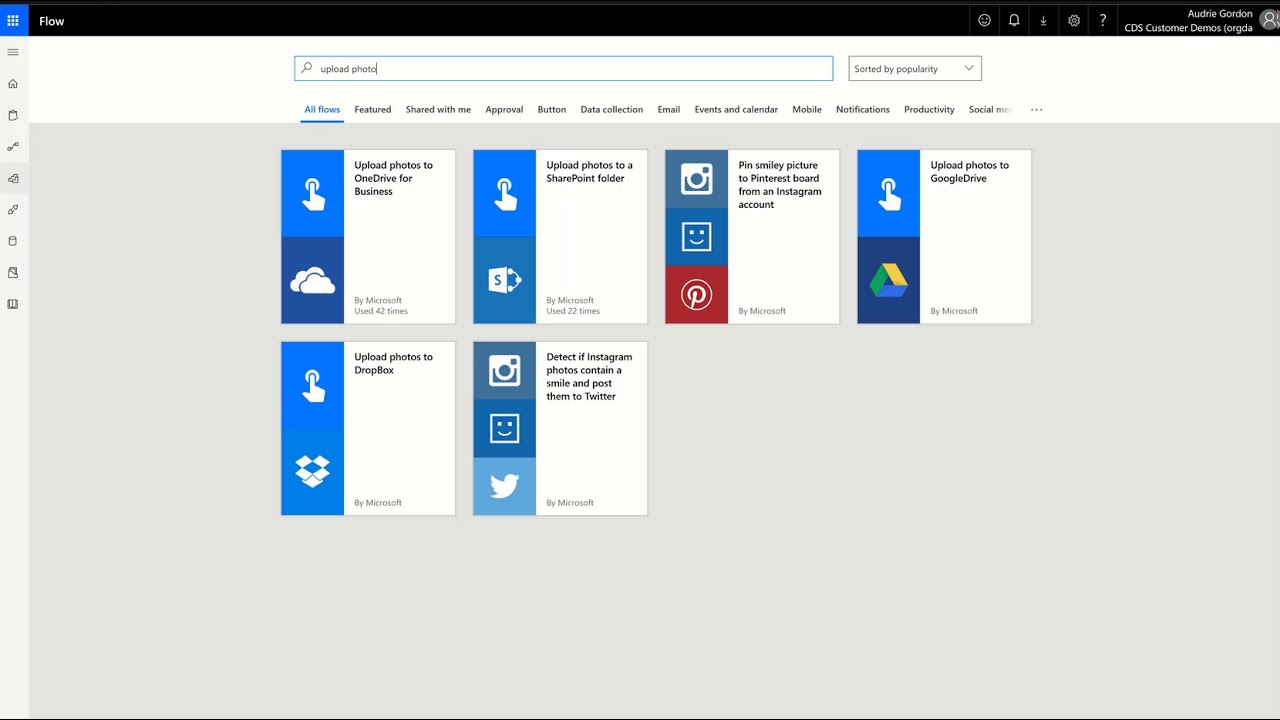Click Google Drive icon on template card

point(889,281)
